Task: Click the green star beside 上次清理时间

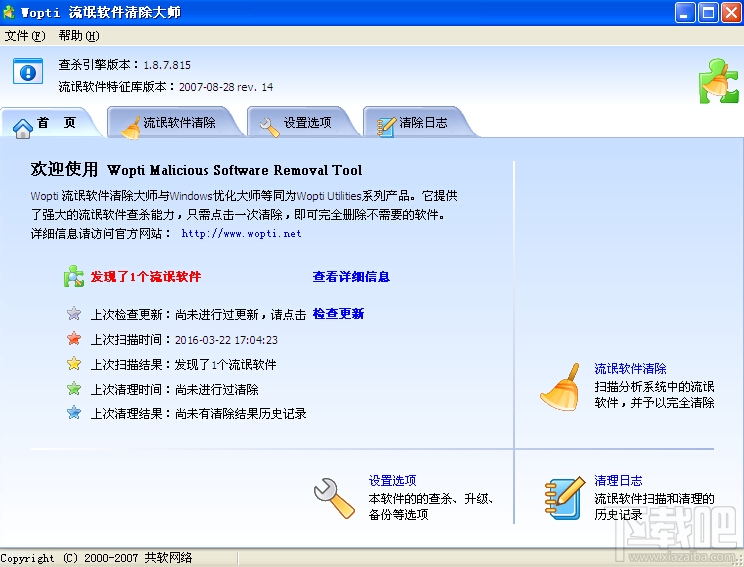Action: tap(74, 389)
